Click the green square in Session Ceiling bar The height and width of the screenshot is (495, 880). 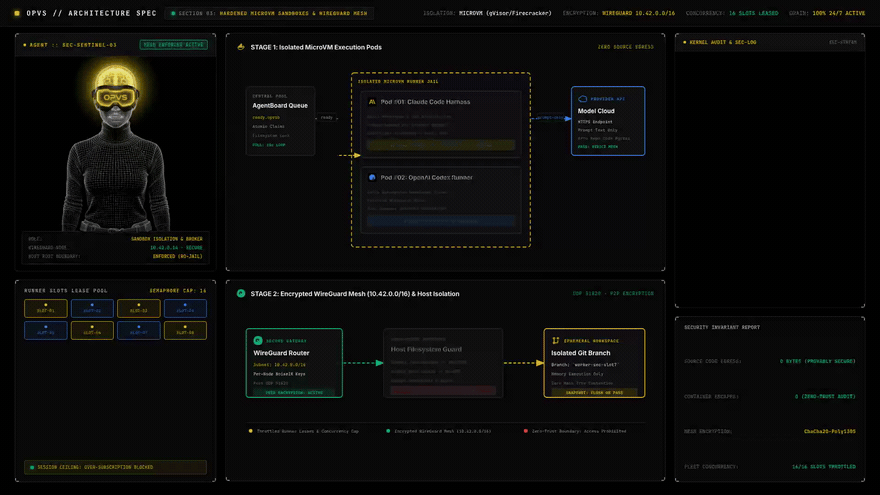pos(32,467)
